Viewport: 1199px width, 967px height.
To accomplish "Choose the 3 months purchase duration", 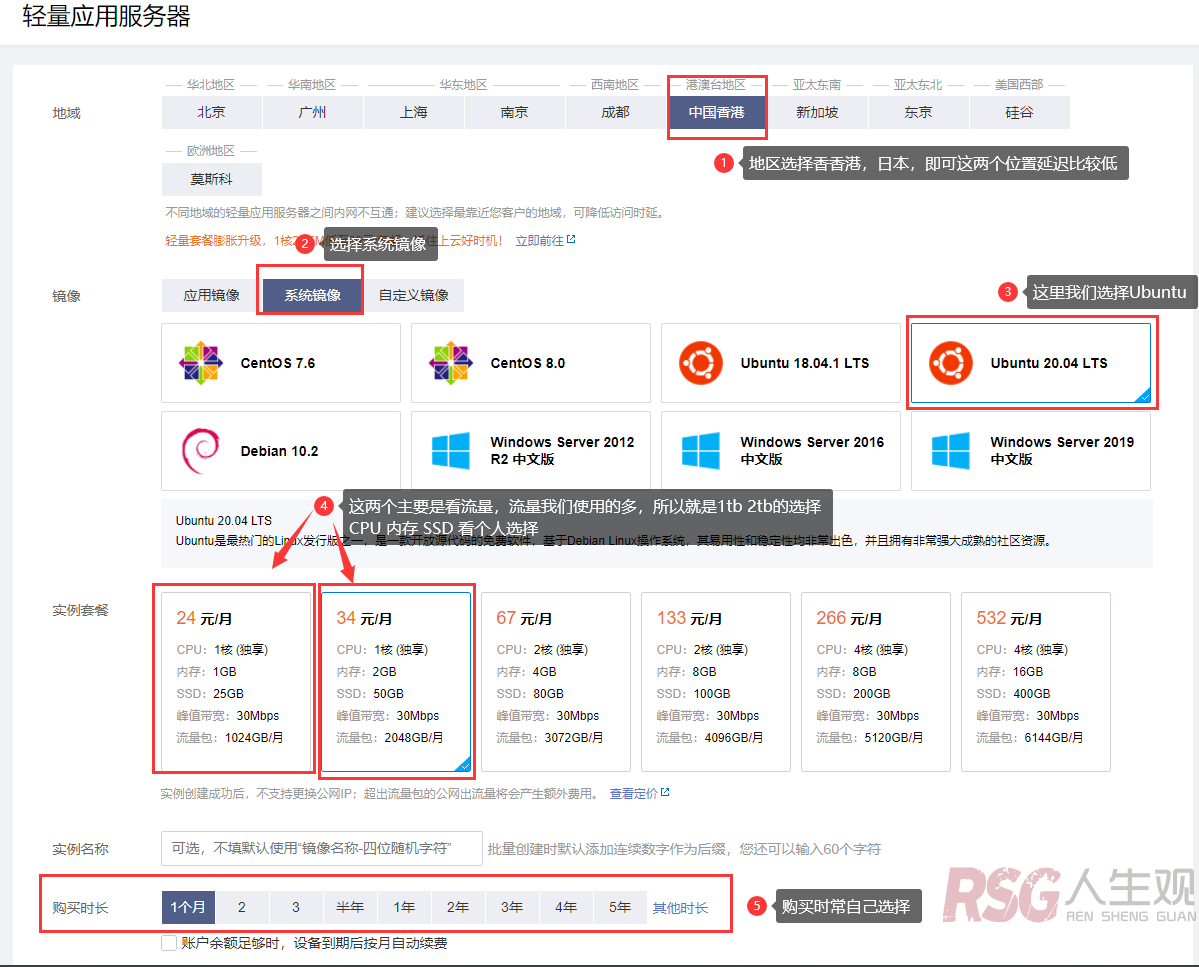I will tap(296, 907).
